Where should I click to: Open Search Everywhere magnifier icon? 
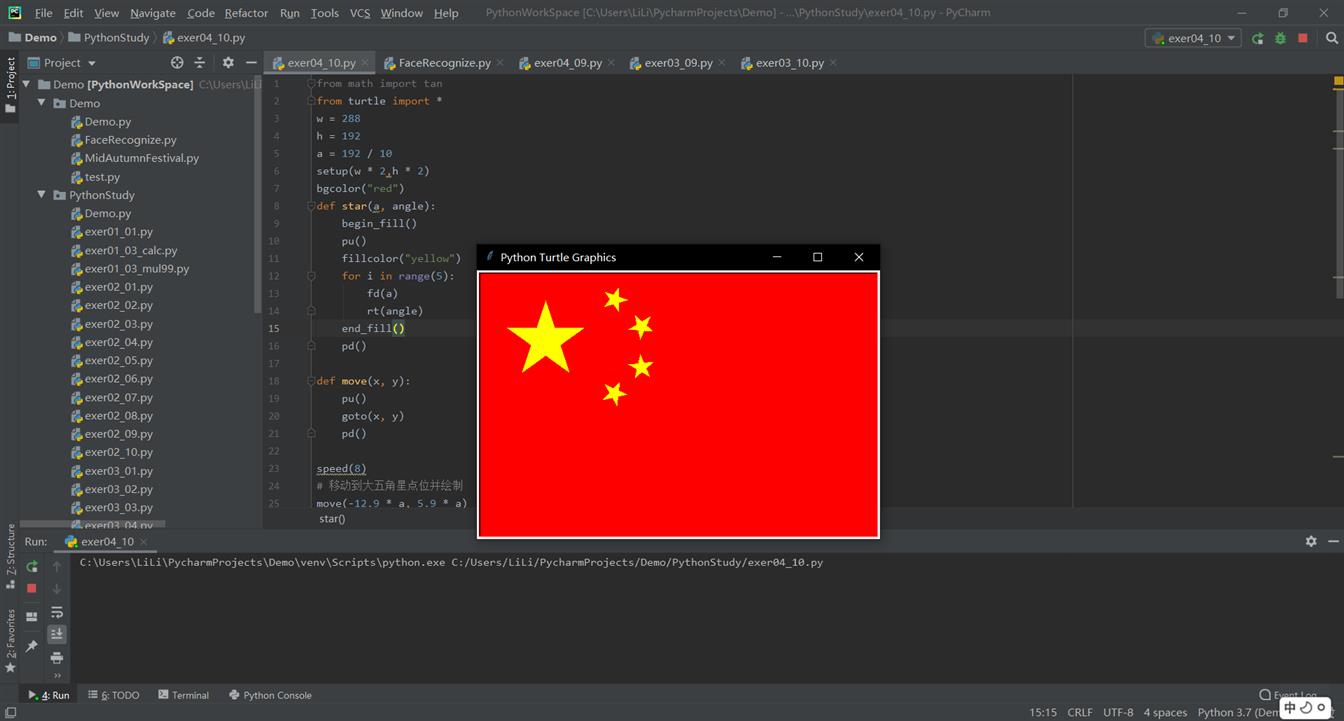[x=1332, y=38]
